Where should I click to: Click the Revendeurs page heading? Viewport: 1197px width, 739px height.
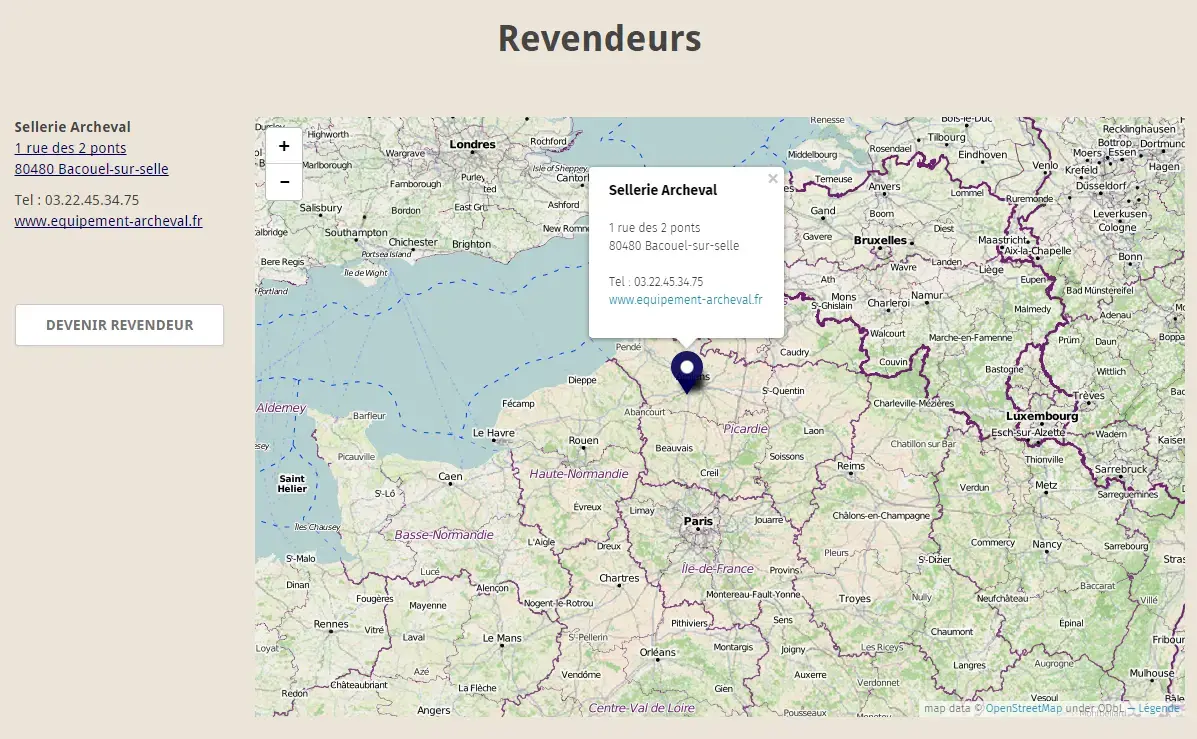coord(599,39)
